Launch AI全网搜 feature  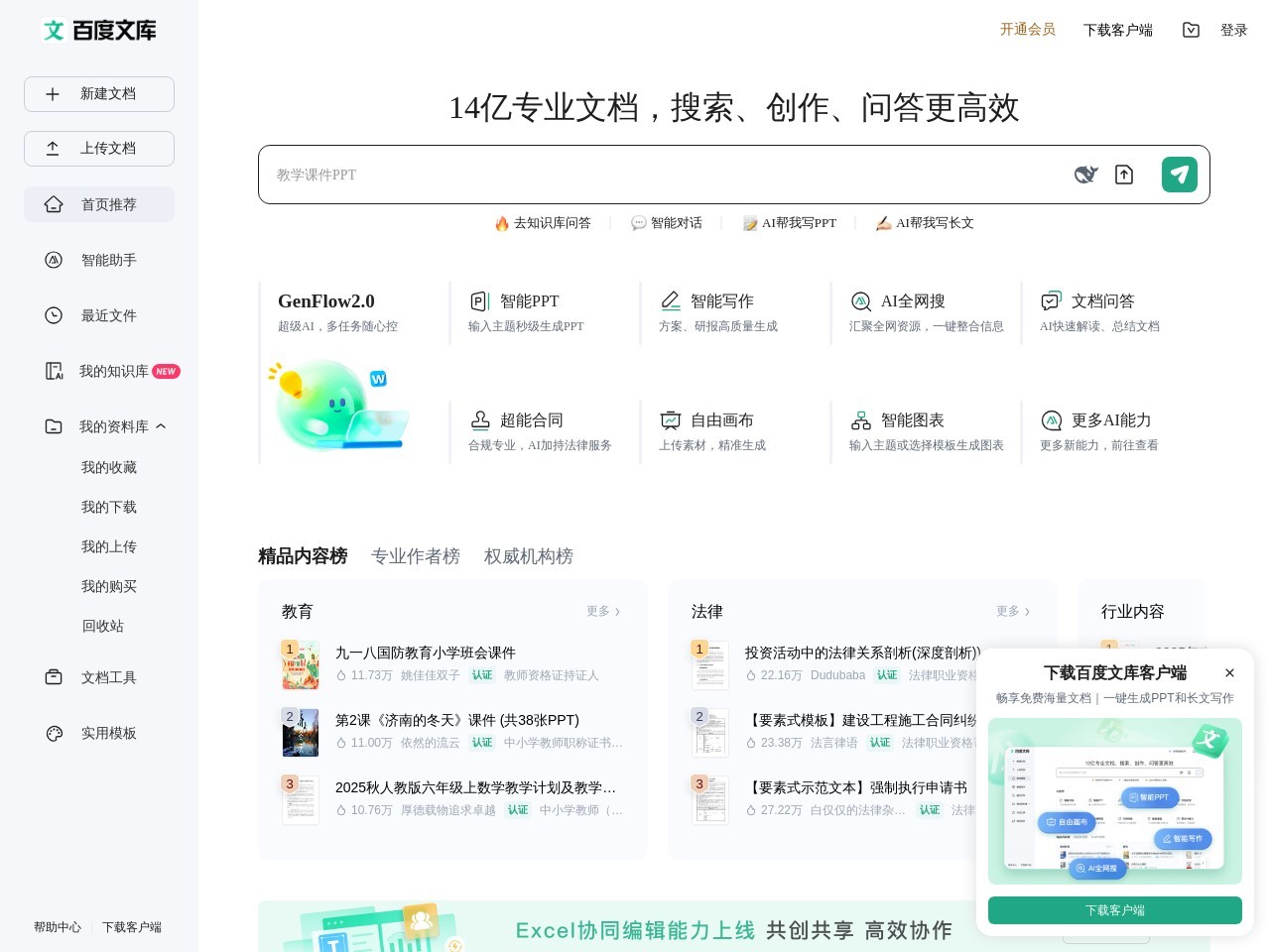point(910,311)
